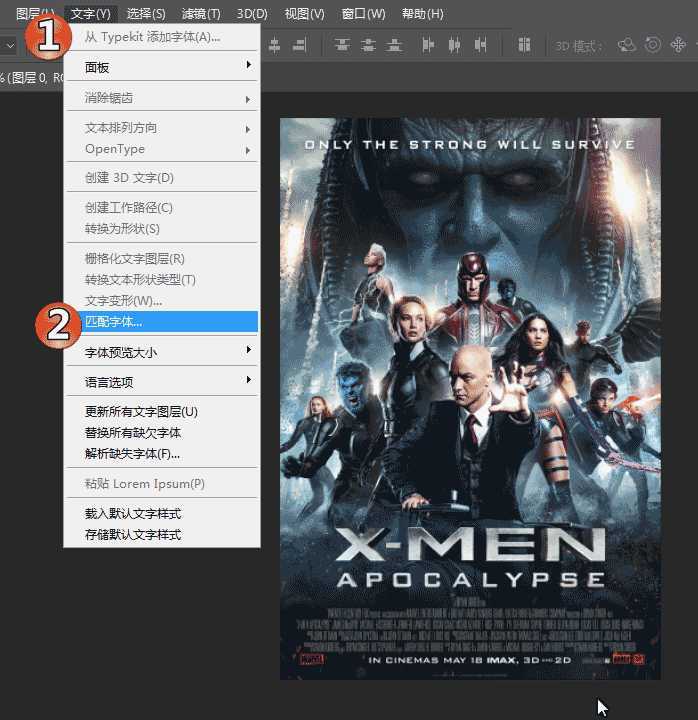Click Distribute bottom edges icon

point(395,45)
